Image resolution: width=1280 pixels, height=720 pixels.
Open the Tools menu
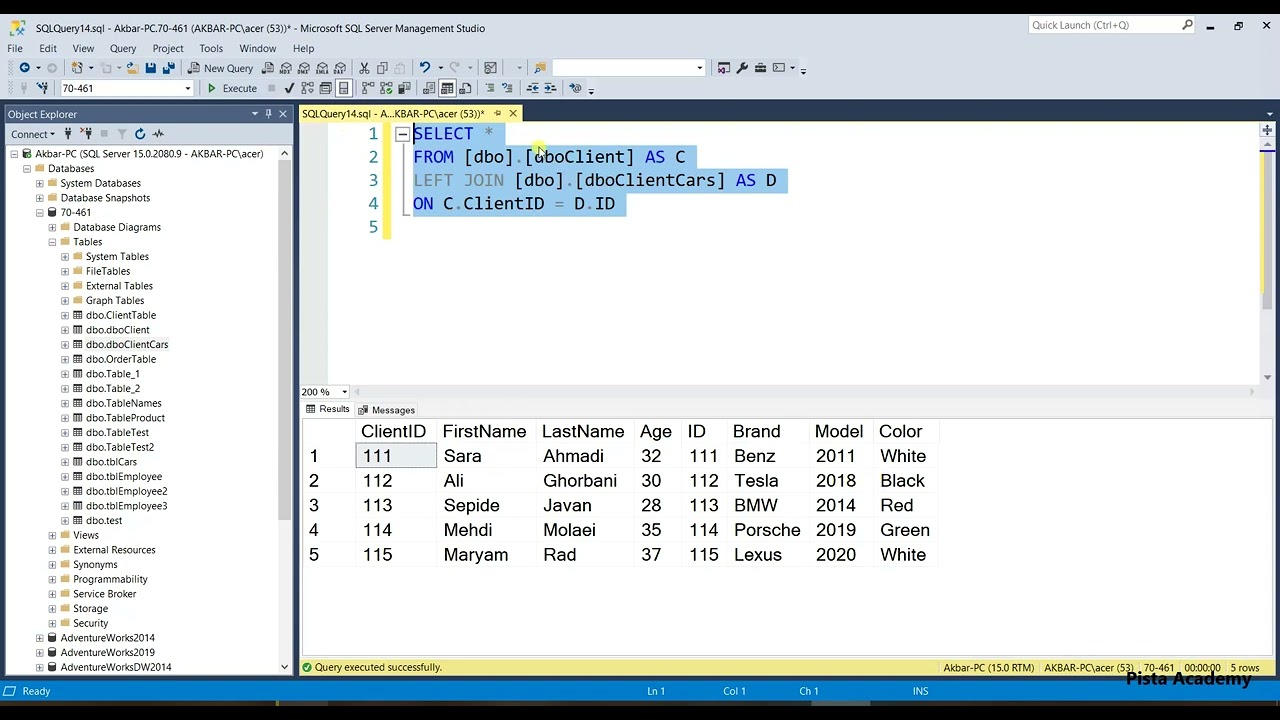point(211,48)
